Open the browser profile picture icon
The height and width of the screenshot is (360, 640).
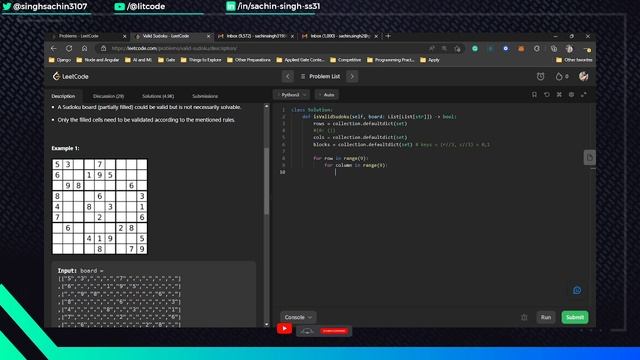click(569, 48)
